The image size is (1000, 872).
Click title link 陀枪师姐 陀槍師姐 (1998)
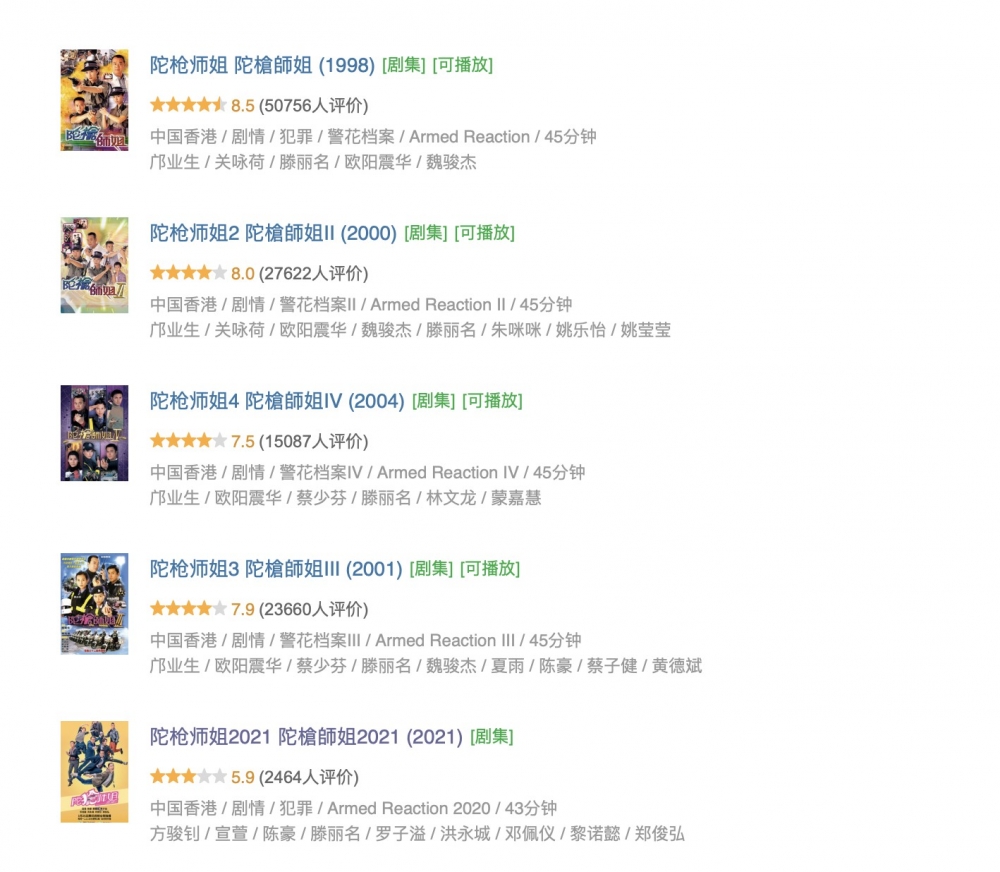(262, 65)
